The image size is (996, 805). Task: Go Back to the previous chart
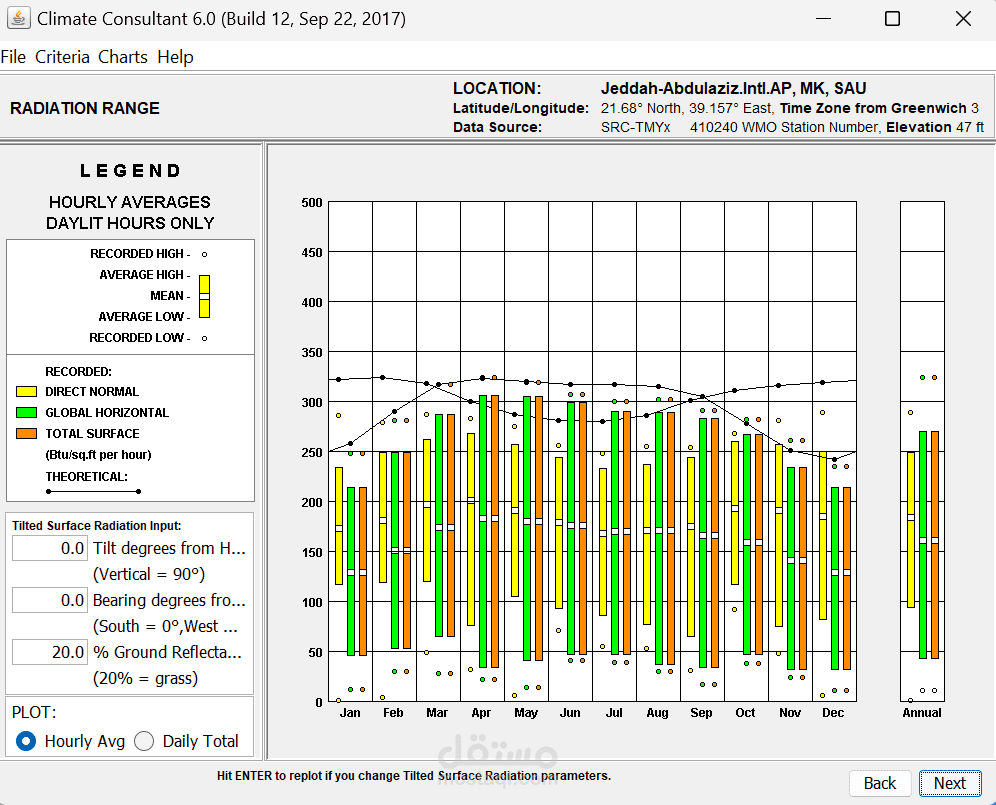click(880, 783)
